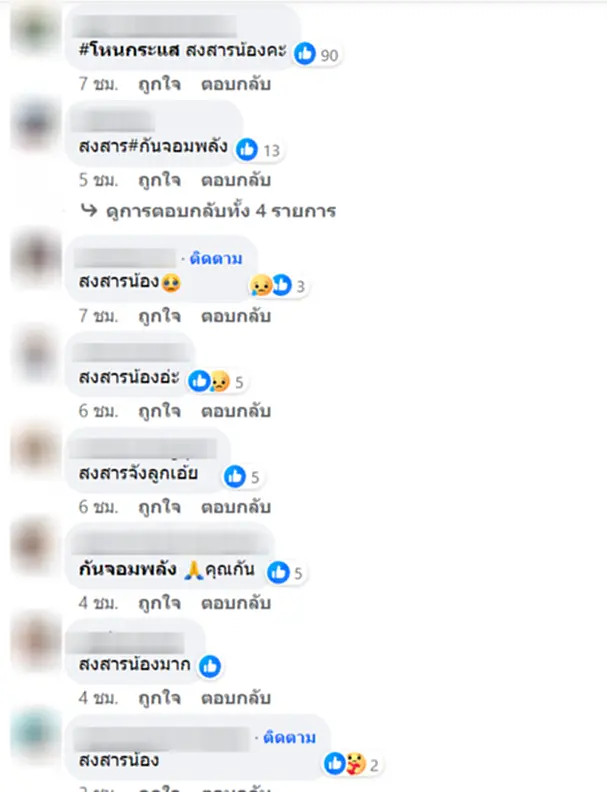This screenshot has height=792, width=607.
Task: Click like icon beside สงสารจังลูกเอ้ย
Action: click(235, 476)
